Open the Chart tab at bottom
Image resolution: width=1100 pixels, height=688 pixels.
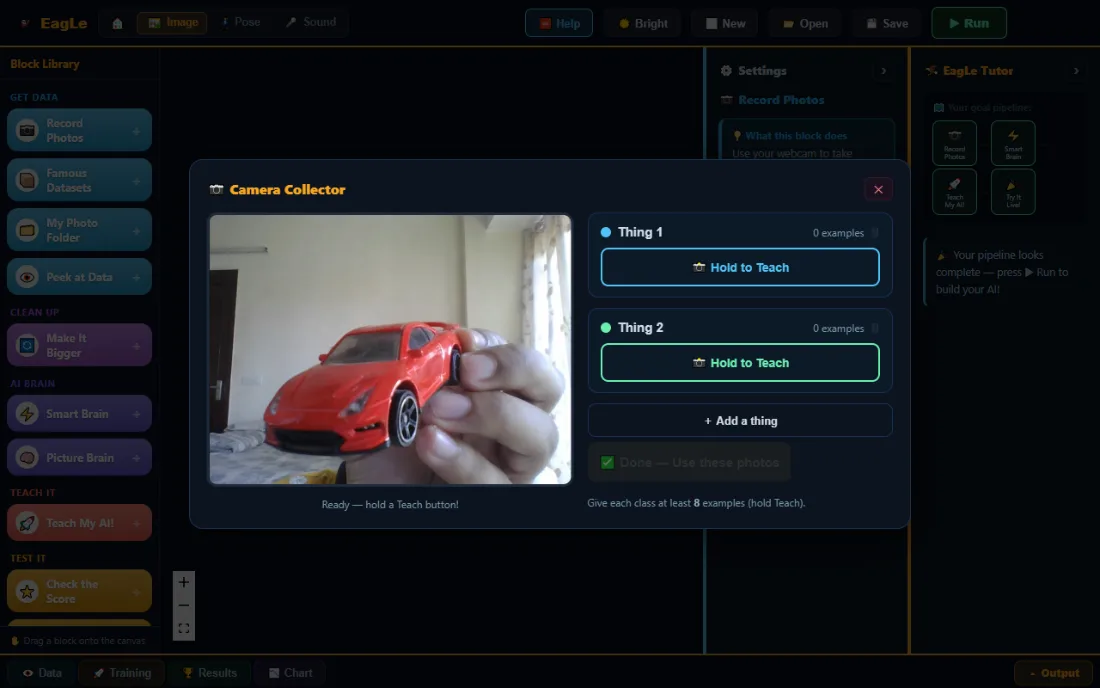pos(291,673)
